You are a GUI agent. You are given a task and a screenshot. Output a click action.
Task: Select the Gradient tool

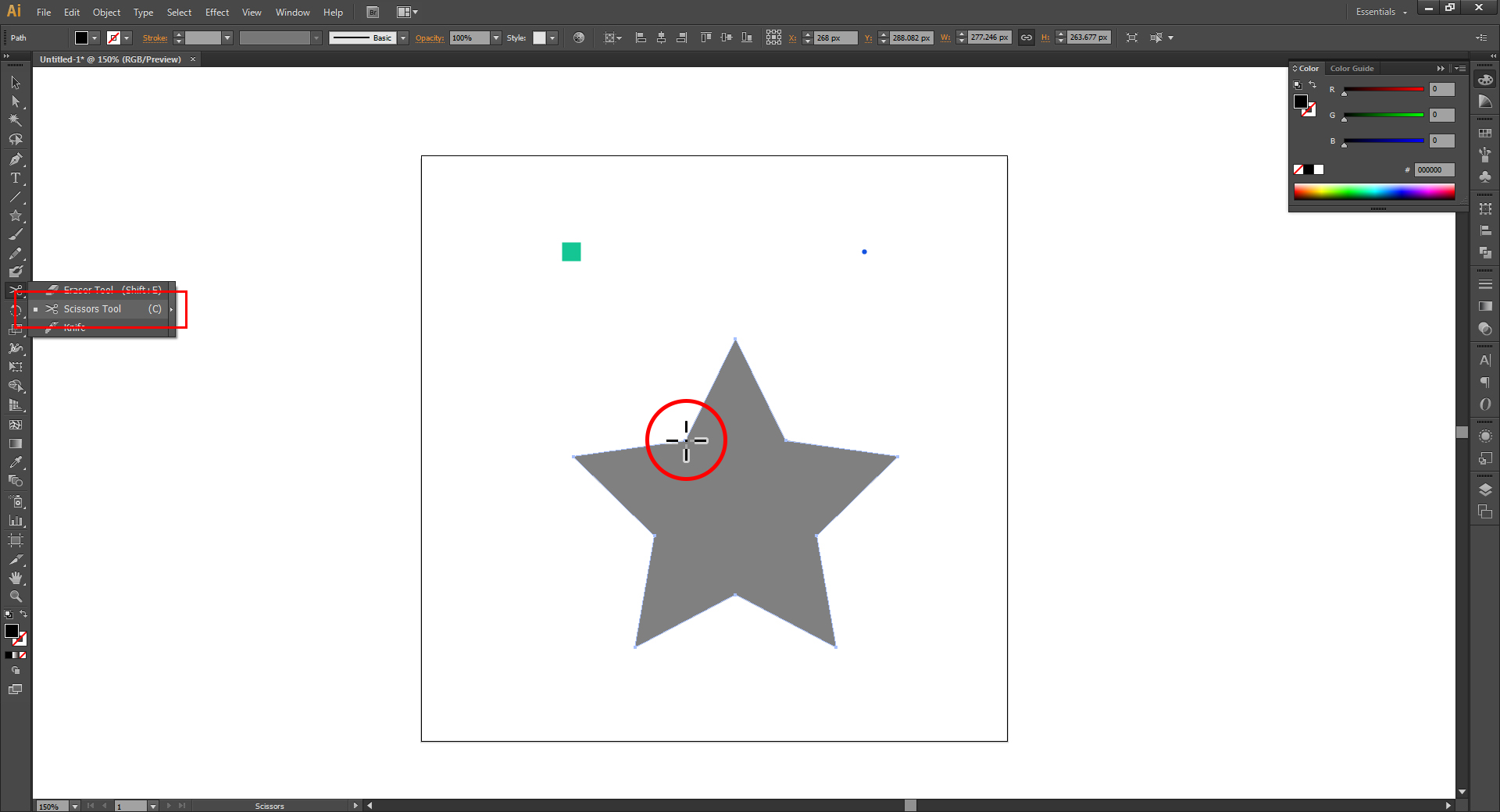coord(16,443)
